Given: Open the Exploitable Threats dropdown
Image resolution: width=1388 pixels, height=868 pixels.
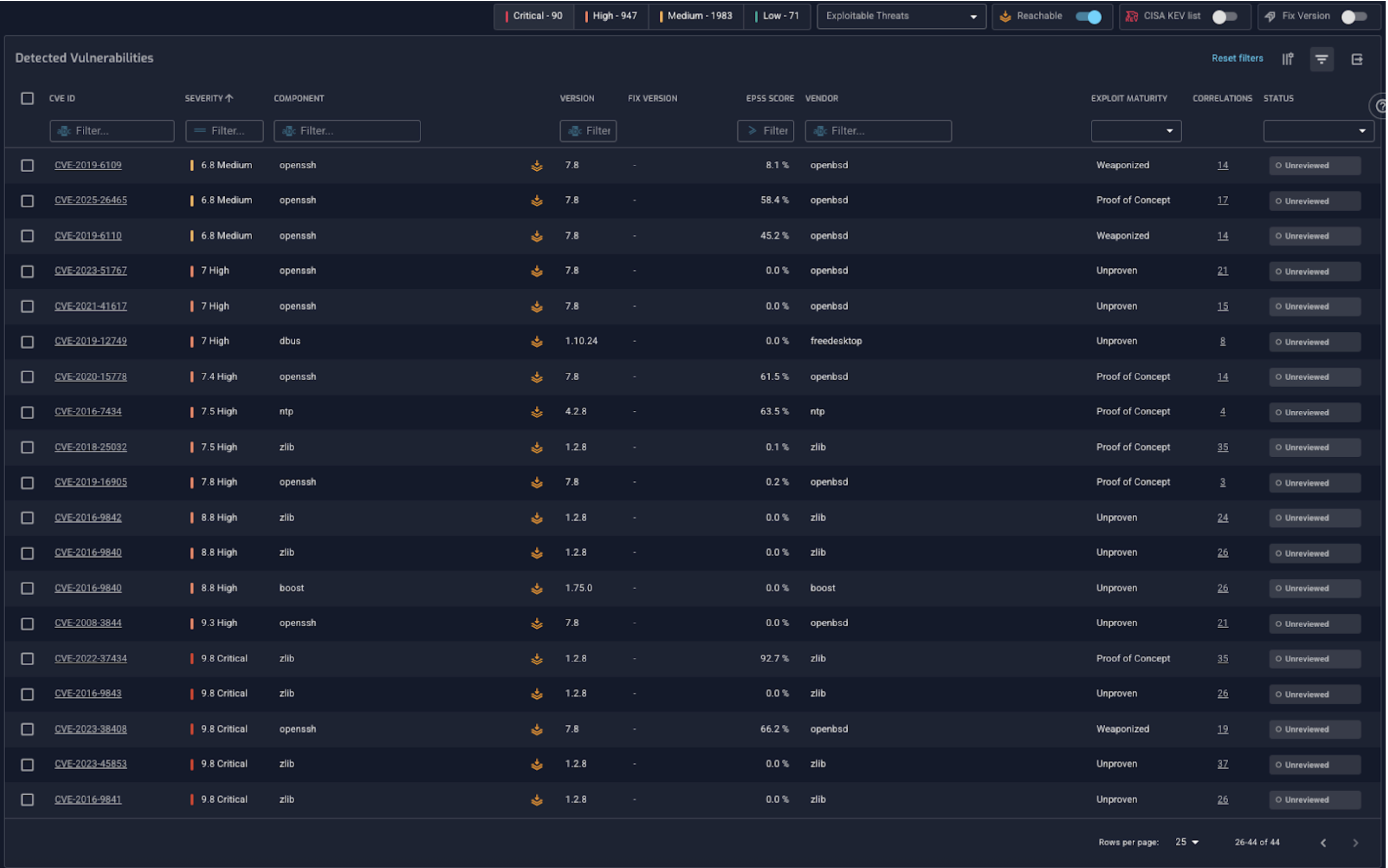Looking at the screenshot, I should point(901,17).
